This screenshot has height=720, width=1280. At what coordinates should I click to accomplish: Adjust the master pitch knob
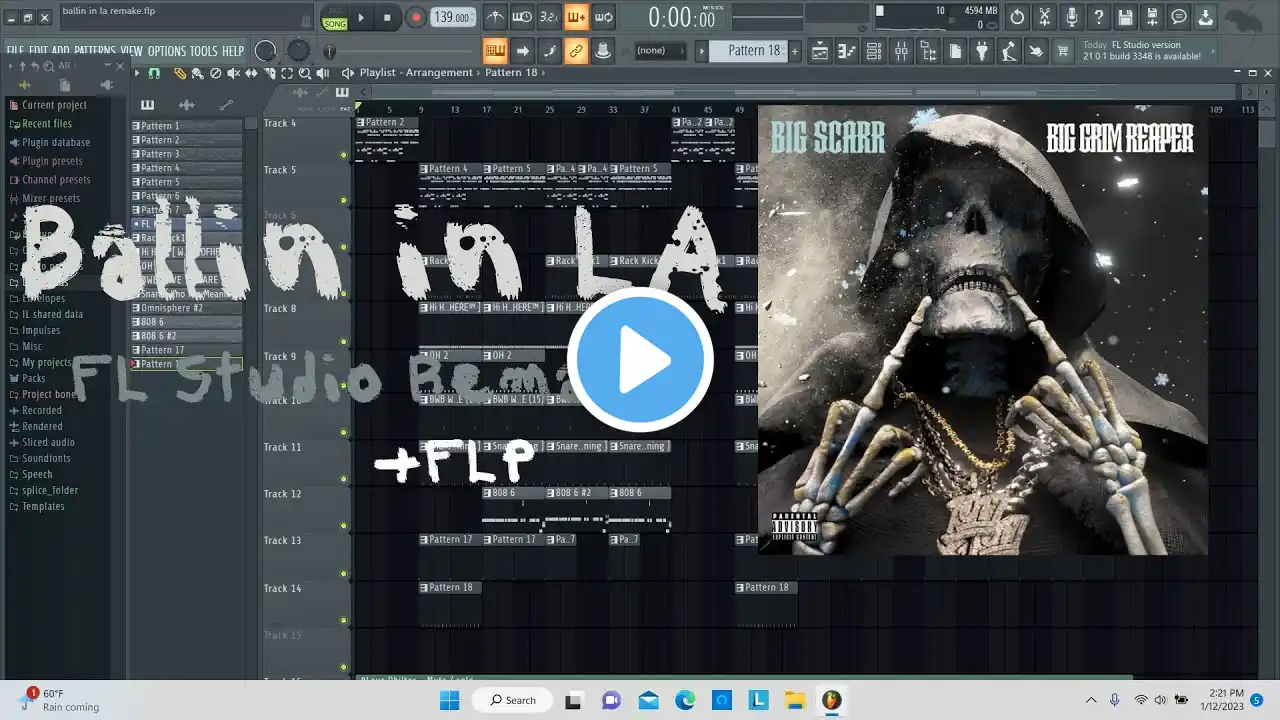299,51
